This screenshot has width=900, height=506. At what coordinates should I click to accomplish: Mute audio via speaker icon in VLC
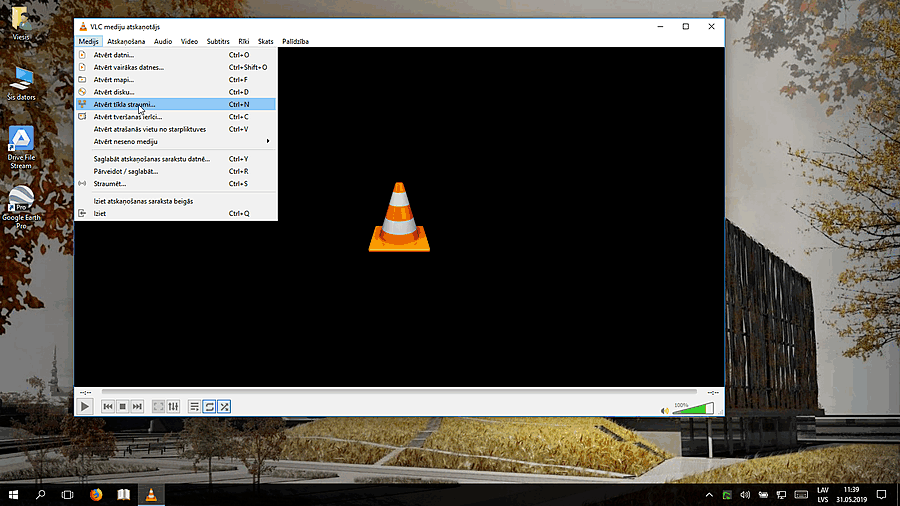click(665, 410)
